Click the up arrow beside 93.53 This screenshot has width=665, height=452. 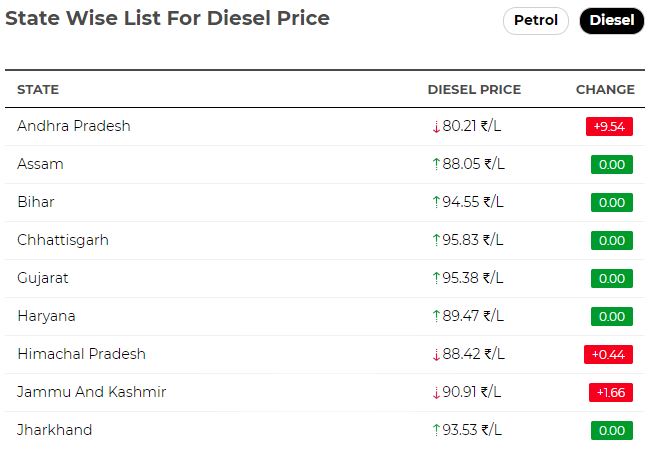(x=436, y=430)
